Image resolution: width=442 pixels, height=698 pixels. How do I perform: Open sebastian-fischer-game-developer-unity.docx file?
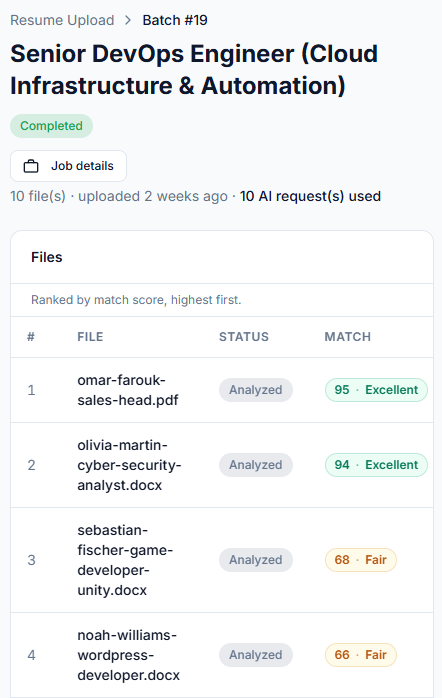125,560
